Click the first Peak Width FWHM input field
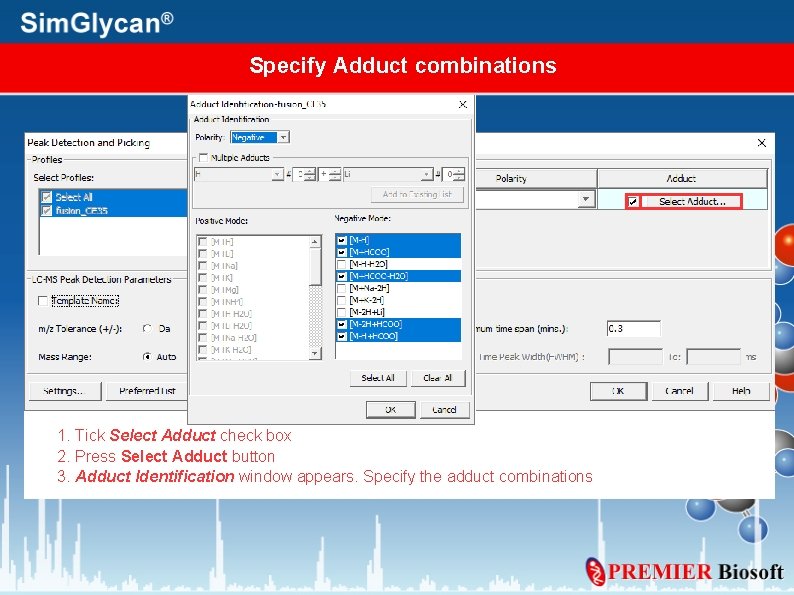Screen dimensions: 794x595 tap(635, 357)
